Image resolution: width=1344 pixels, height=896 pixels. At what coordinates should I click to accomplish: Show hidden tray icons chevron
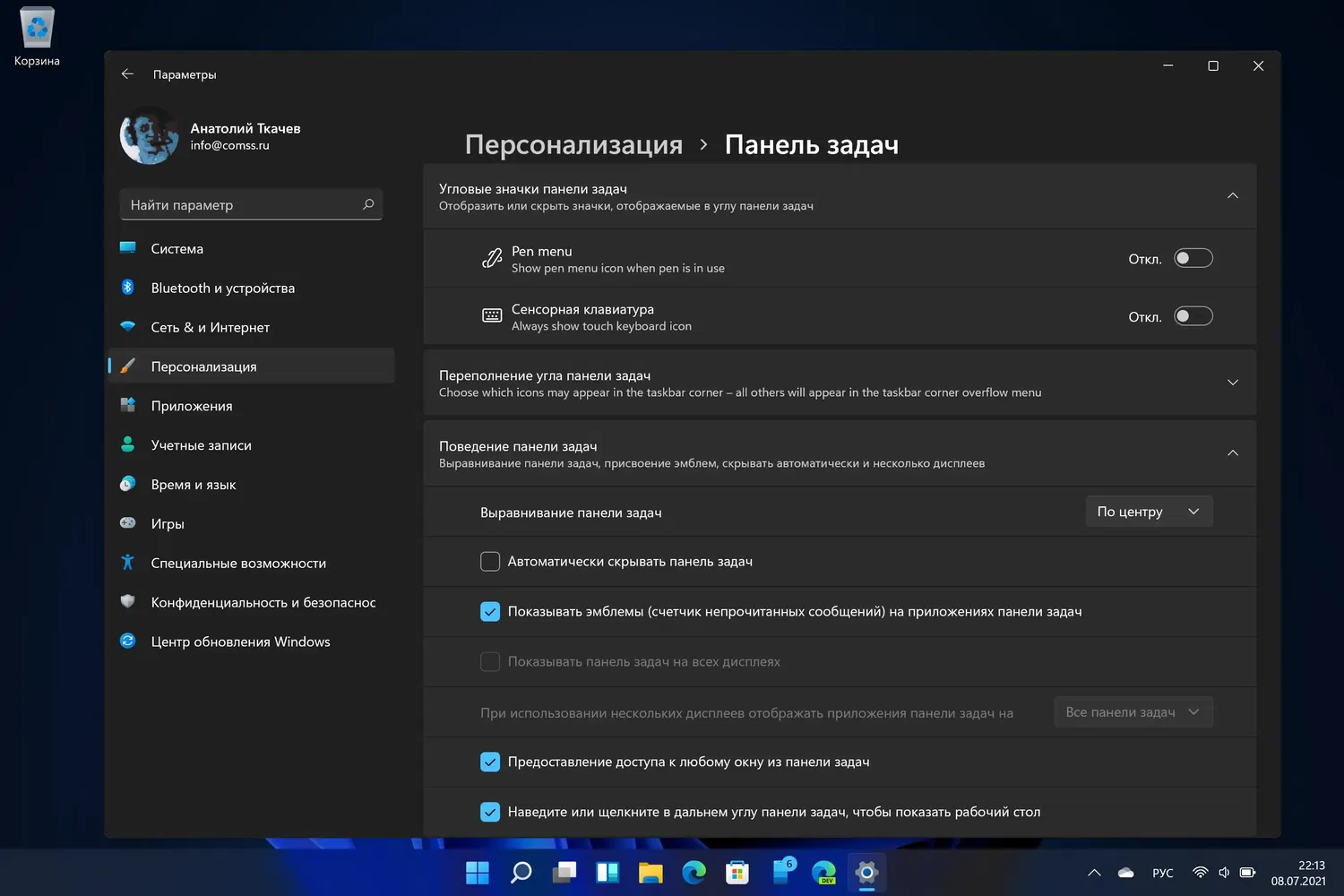1094,873
